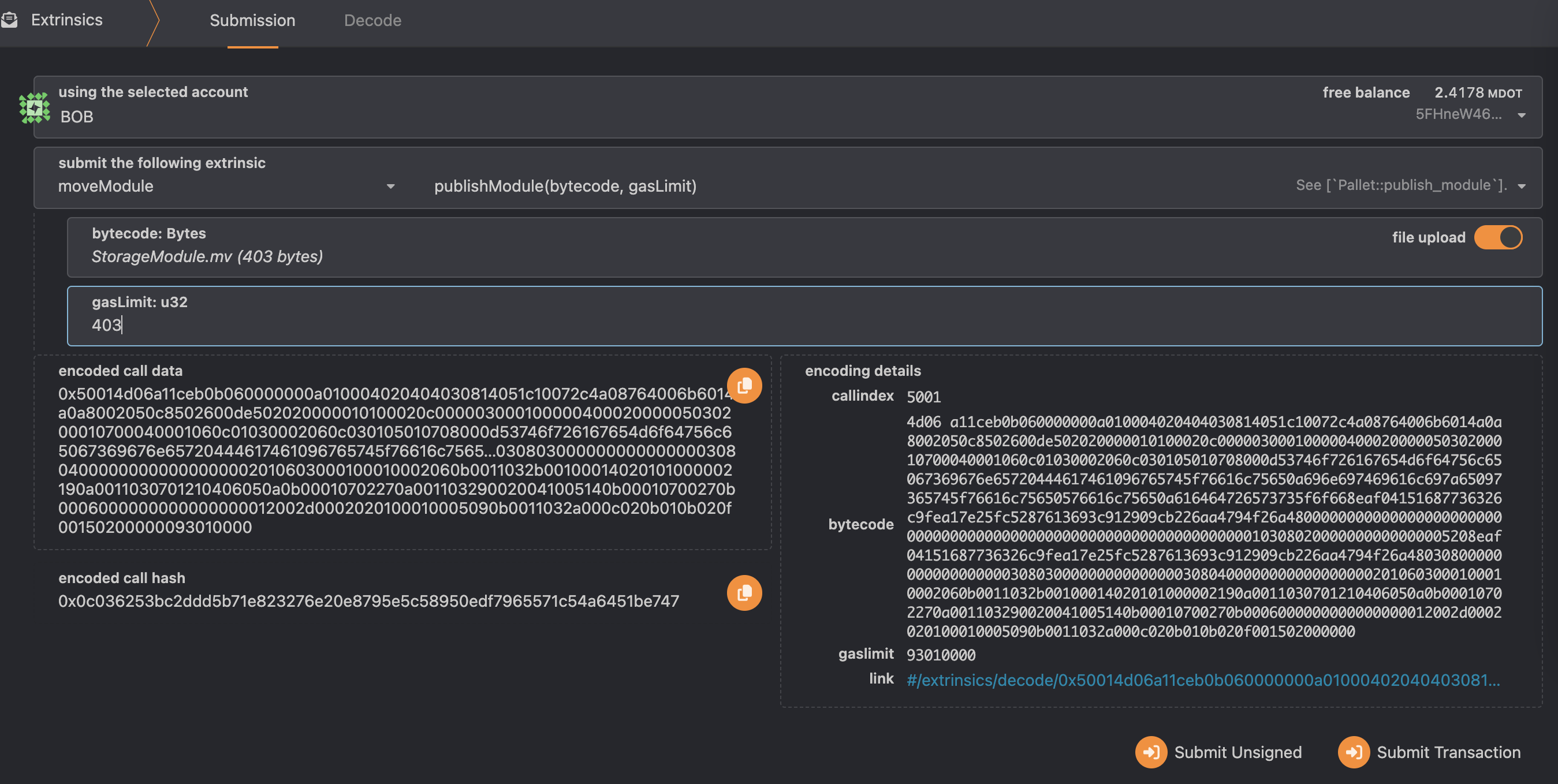Open the extrinsics decode link
1558x784 pixels.
(1202, 680)
